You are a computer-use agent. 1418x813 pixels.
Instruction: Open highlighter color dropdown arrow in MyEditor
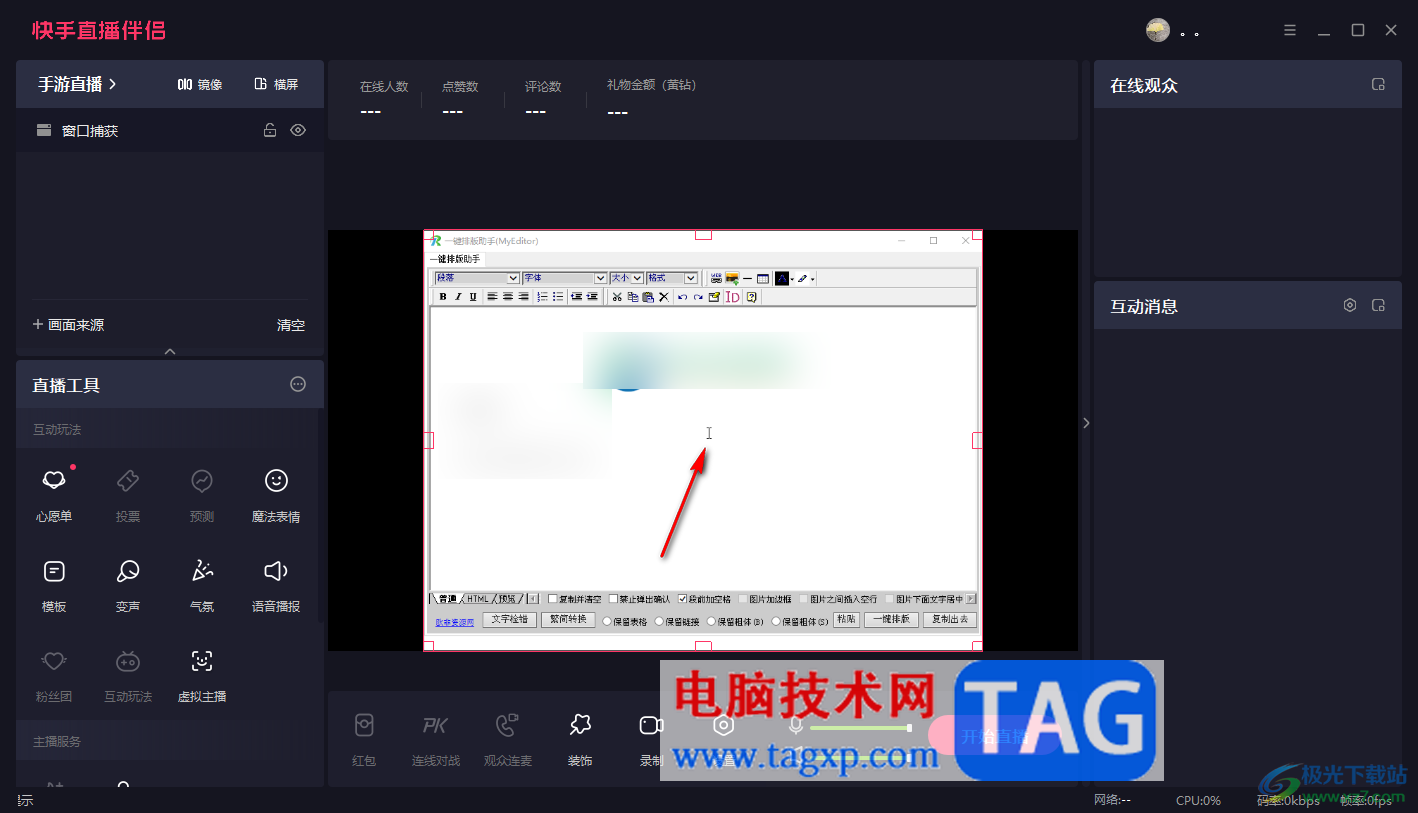click(813, 279)
